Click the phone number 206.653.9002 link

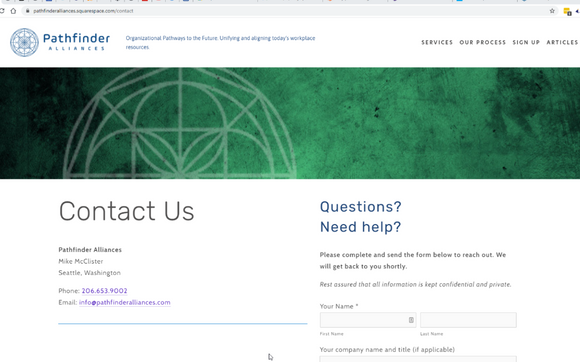coord(104,291)
